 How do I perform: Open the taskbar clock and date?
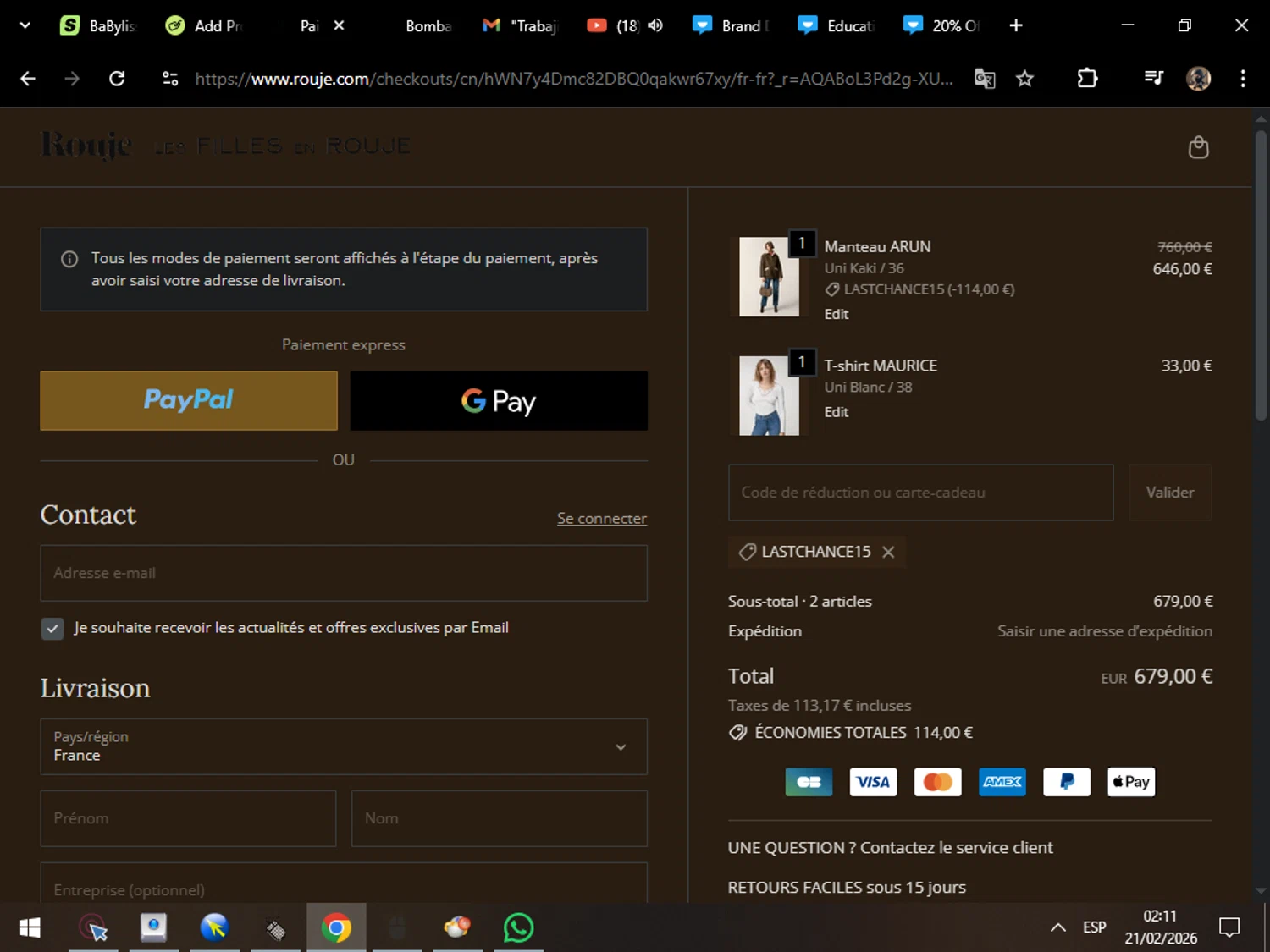tap(1161, 927)
